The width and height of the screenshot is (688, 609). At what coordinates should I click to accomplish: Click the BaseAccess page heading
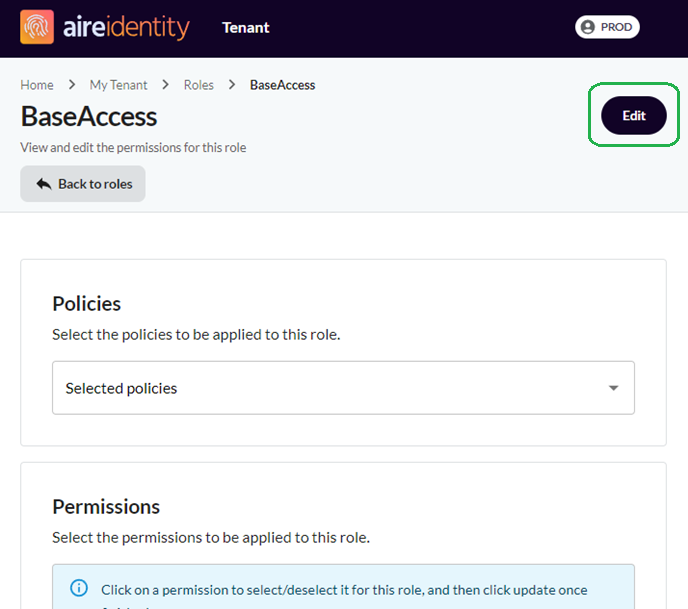coord(89,117)
